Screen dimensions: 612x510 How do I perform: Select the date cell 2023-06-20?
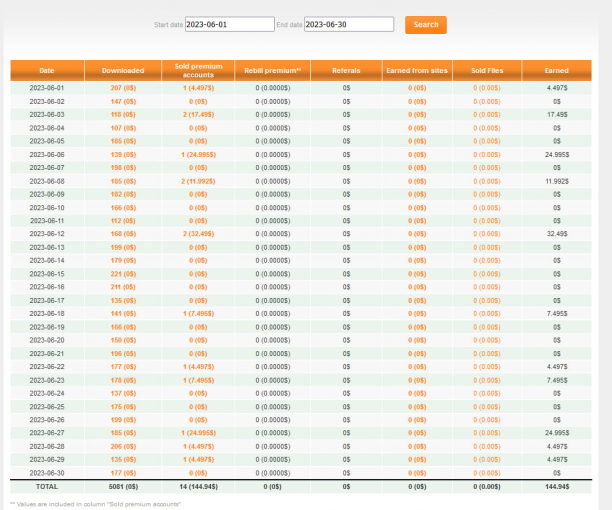pos(47,340)
